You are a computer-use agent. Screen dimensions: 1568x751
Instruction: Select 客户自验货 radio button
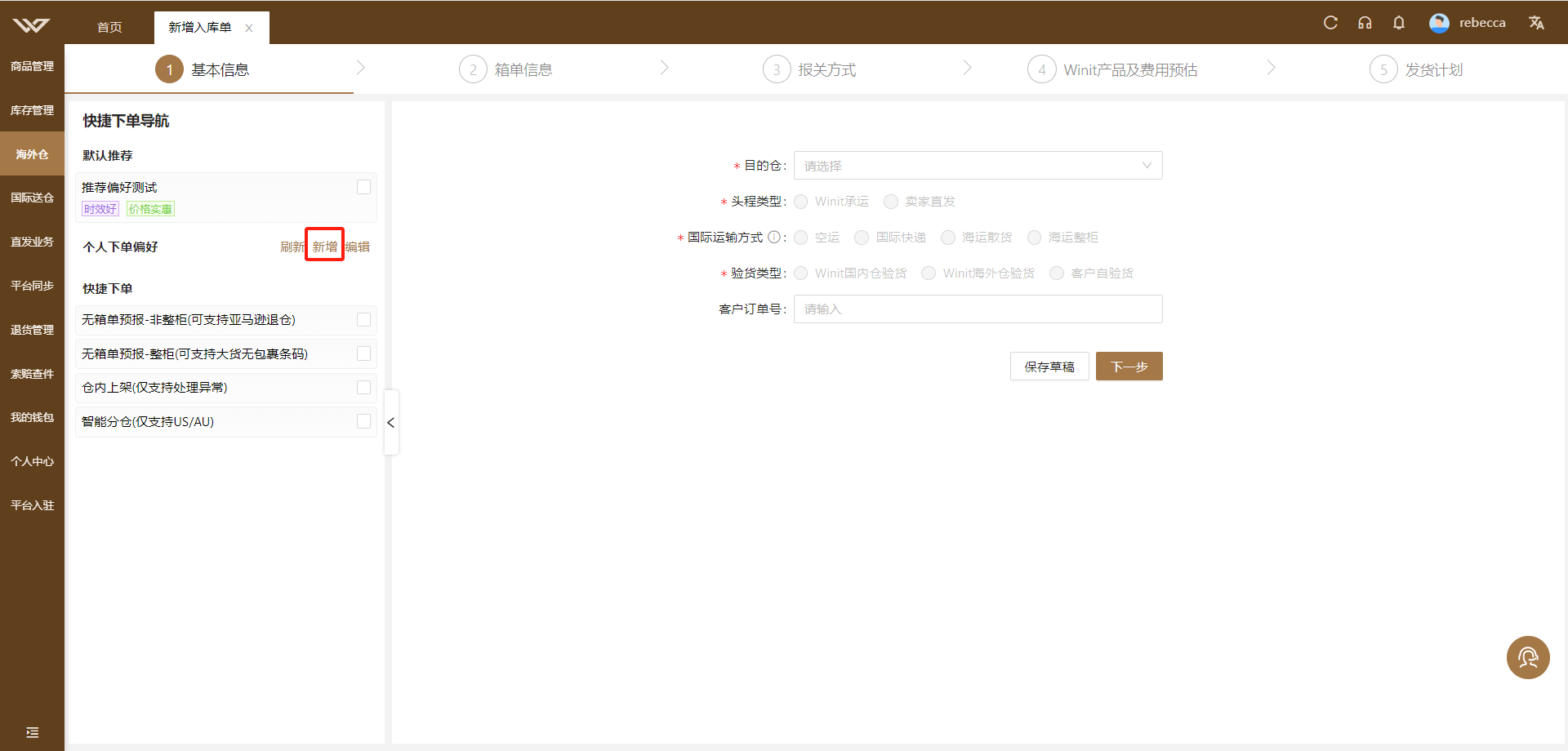pyautogui.click(x=1057, y=273)
